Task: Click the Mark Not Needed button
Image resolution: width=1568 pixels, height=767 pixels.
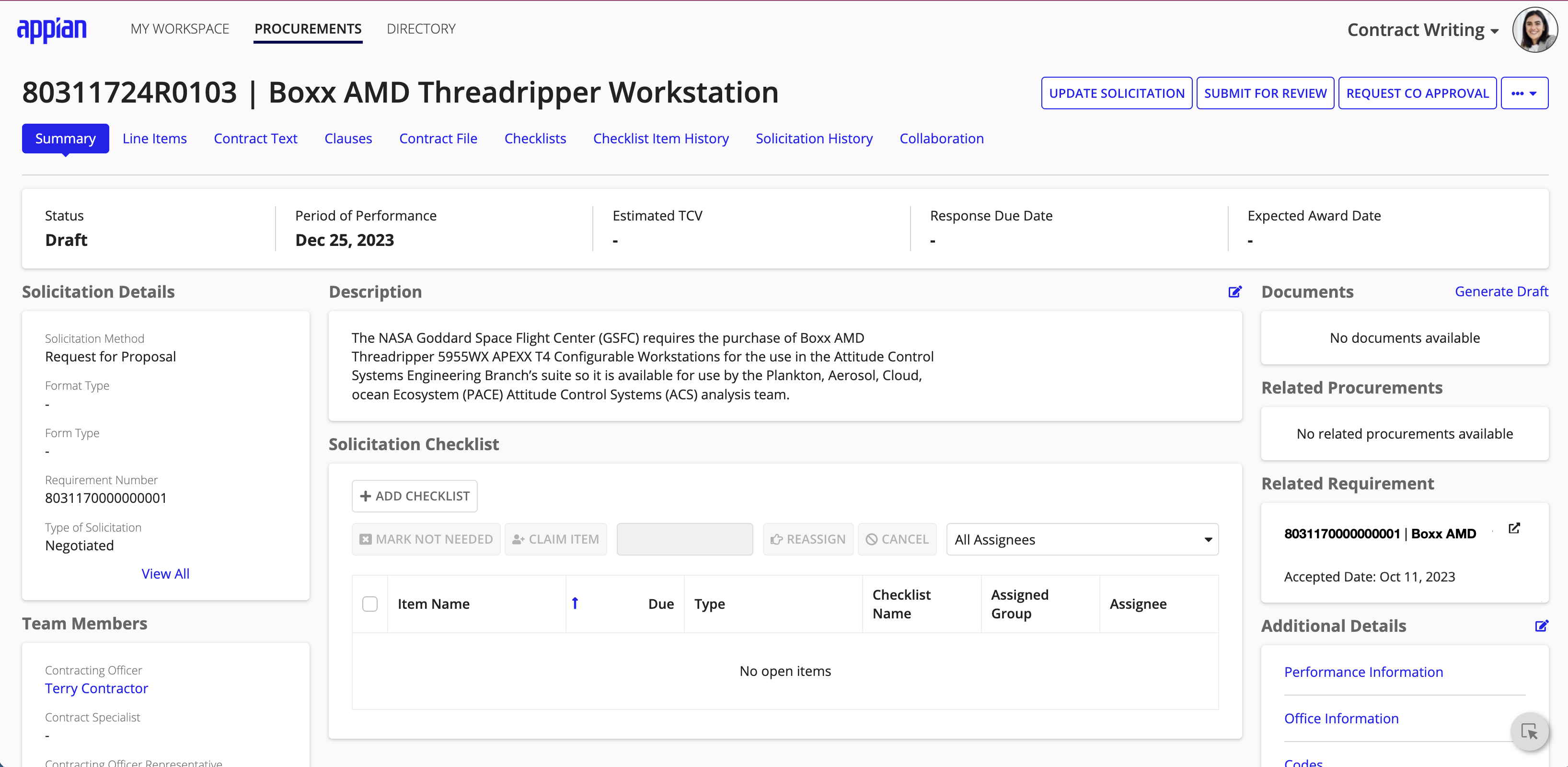Action: (x=426, y=539)
